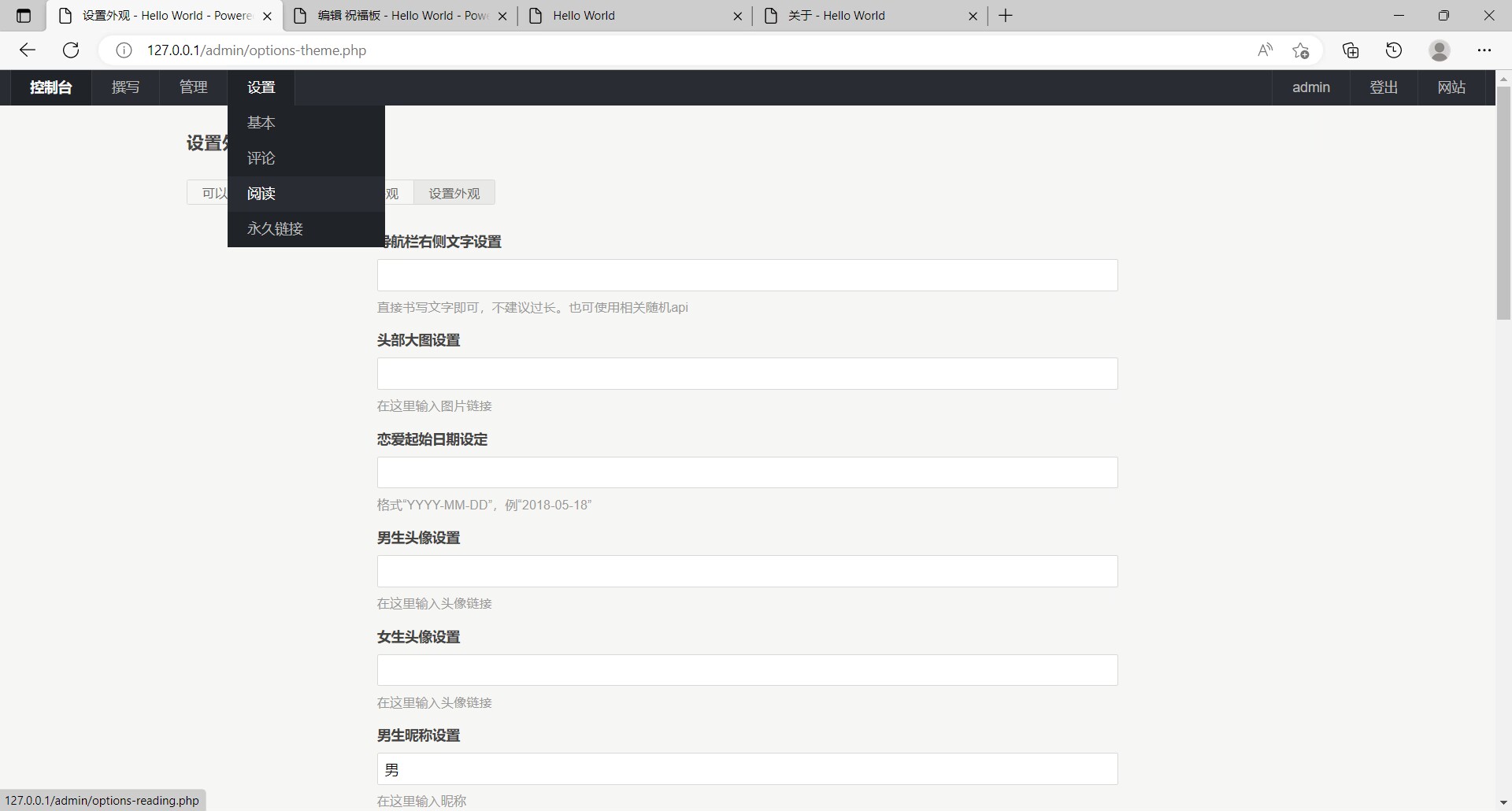The height and width of the screenshot is (811, 1512).
Task: Click the 女生头像设置 input field
Action: coord(747,670)
